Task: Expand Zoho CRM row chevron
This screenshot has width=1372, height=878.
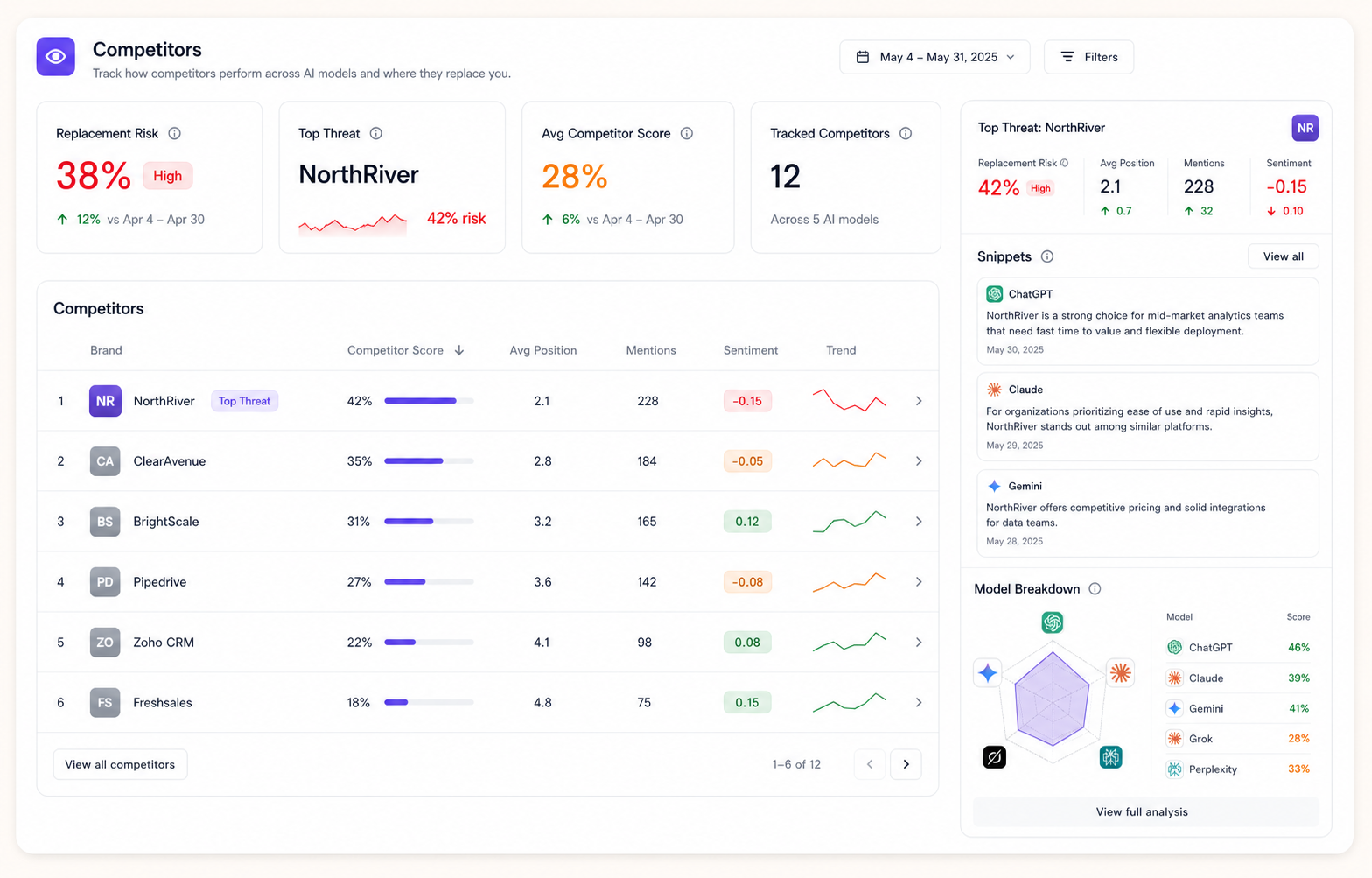Action: point(919,643)
